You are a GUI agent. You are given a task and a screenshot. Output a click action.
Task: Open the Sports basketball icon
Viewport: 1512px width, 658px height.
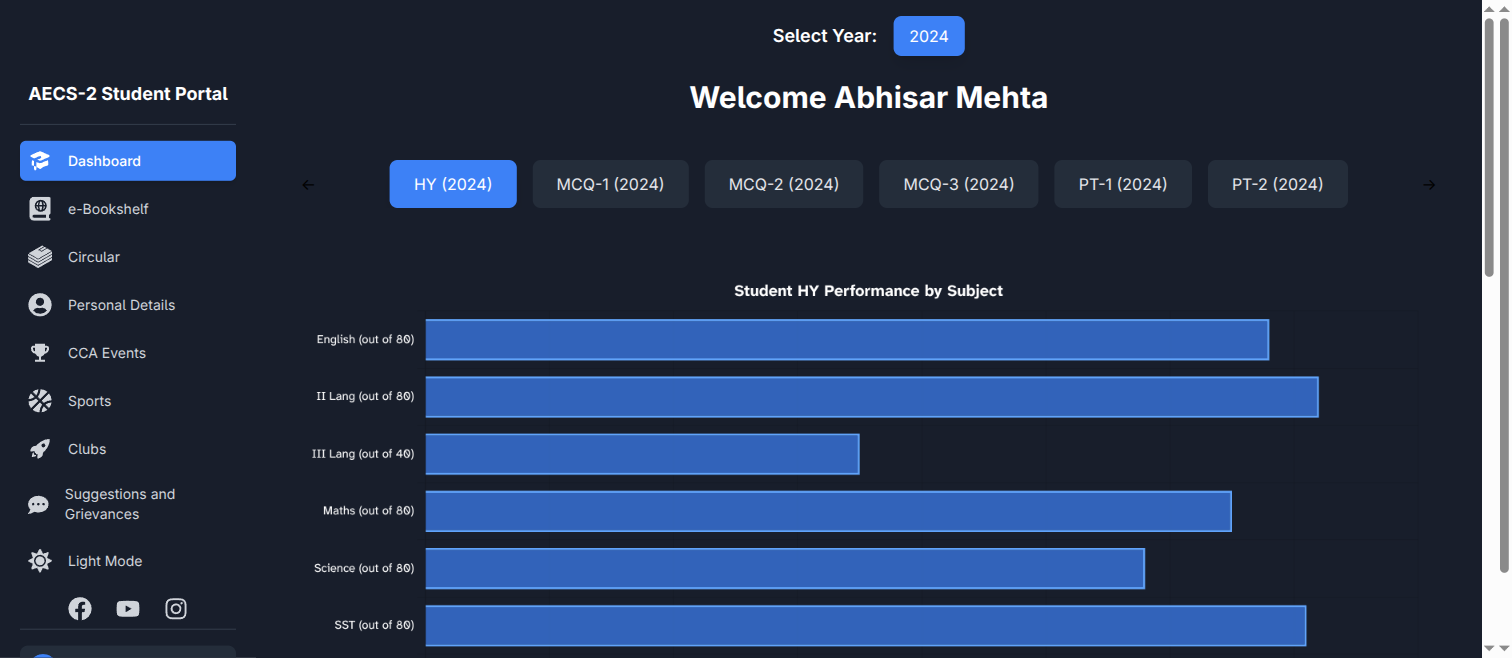point(40,401)
